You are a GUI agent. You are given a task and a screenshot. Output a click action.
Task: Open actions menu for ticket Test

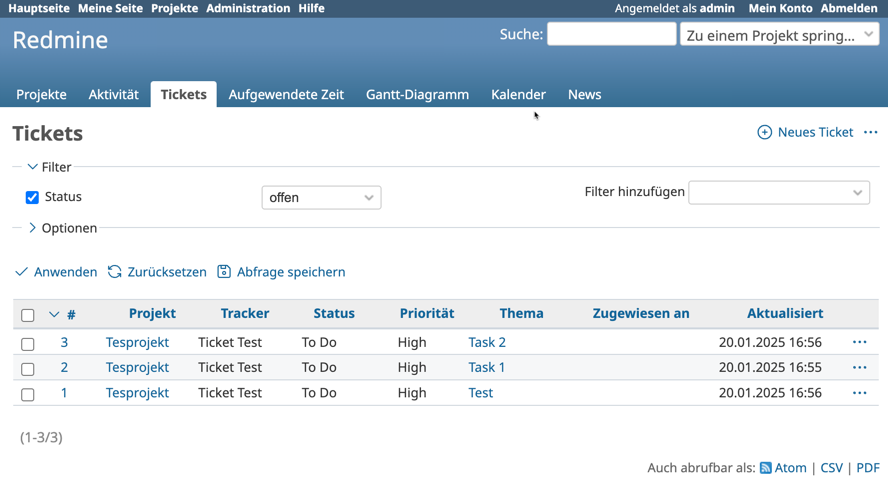point(860,393)
